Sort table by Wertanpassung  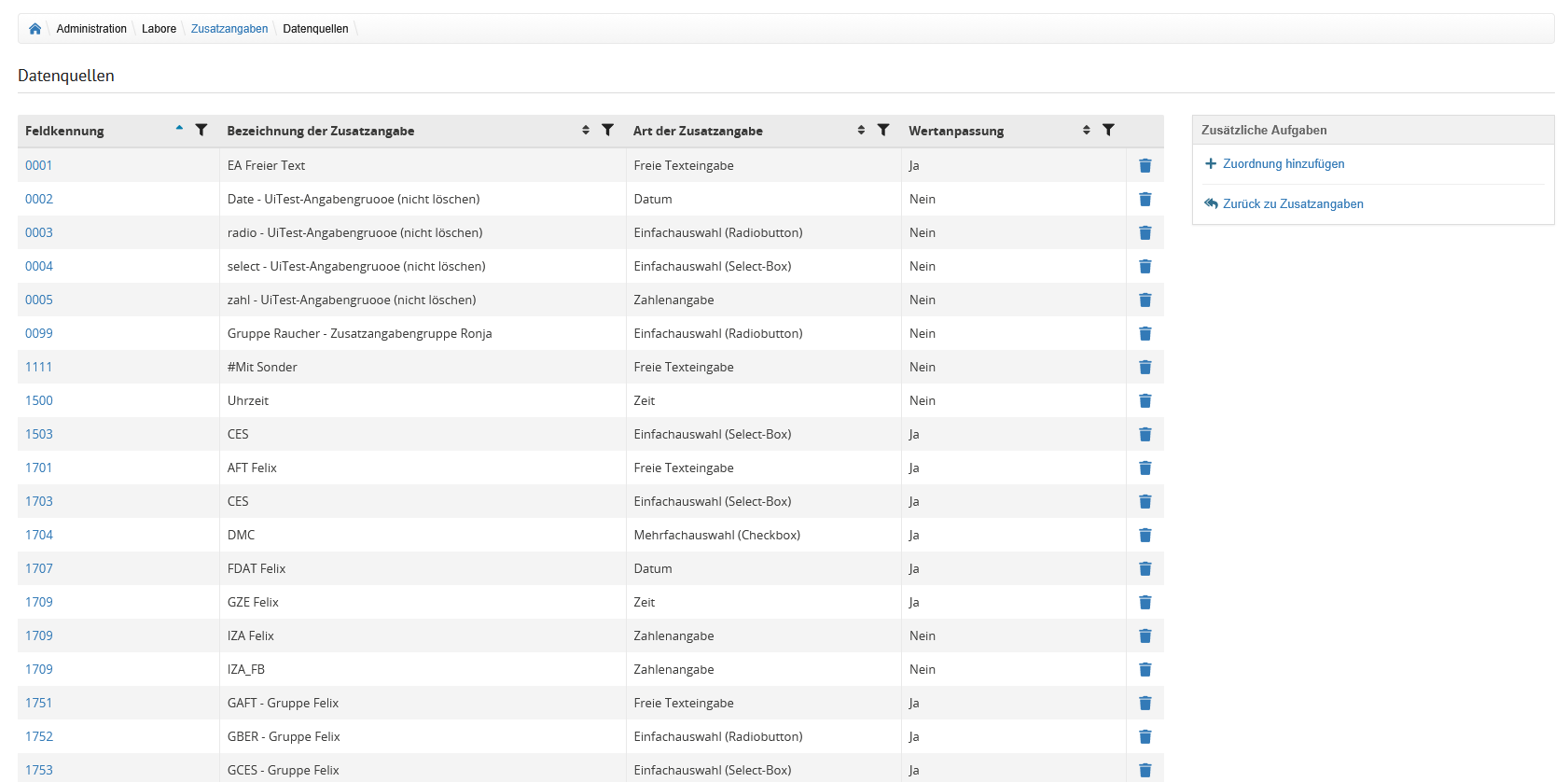(x=1086, y=131)
